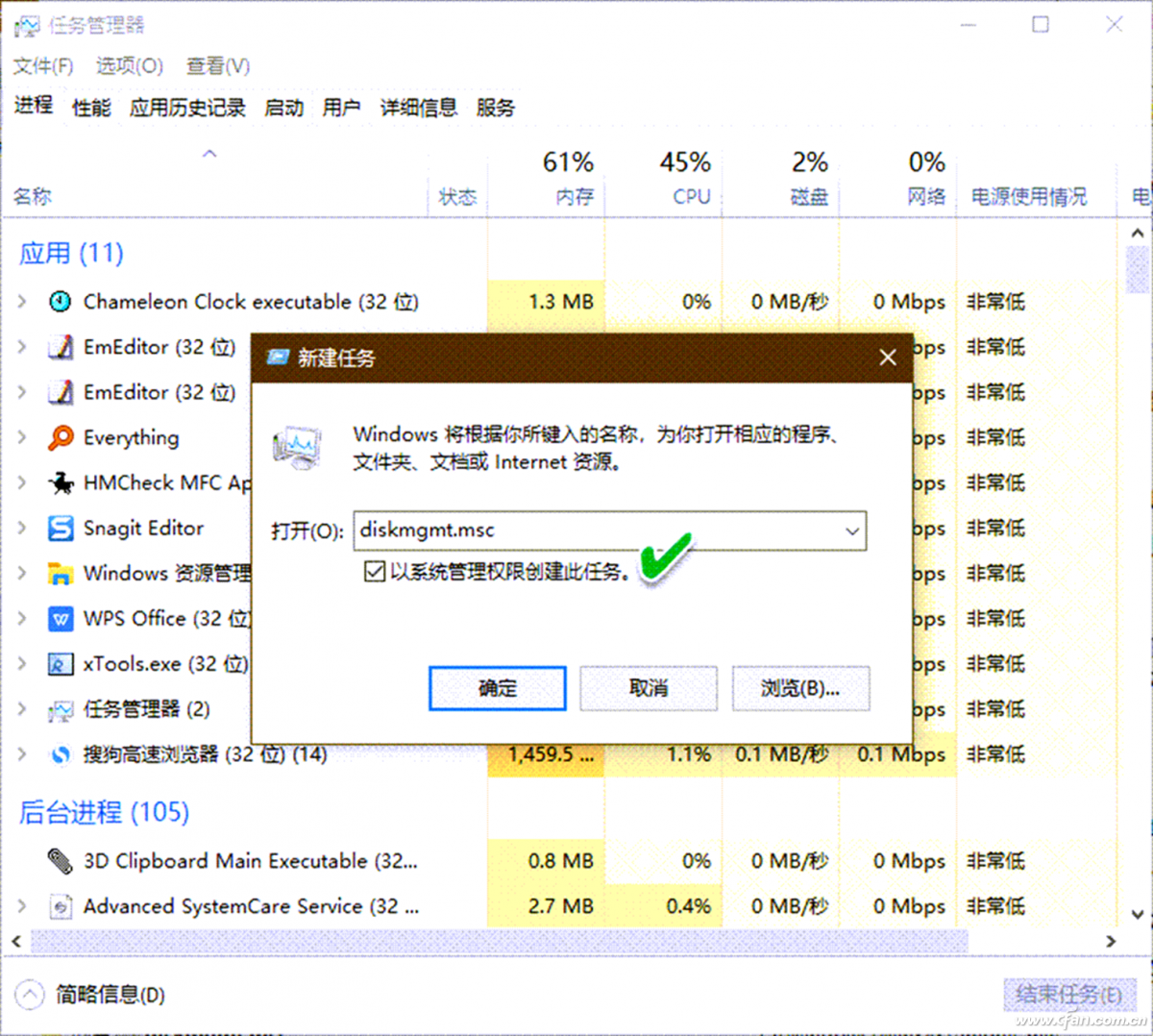Click the 确定 button
This screenshot has height=1036, width=1153.
tap(498, 688)
